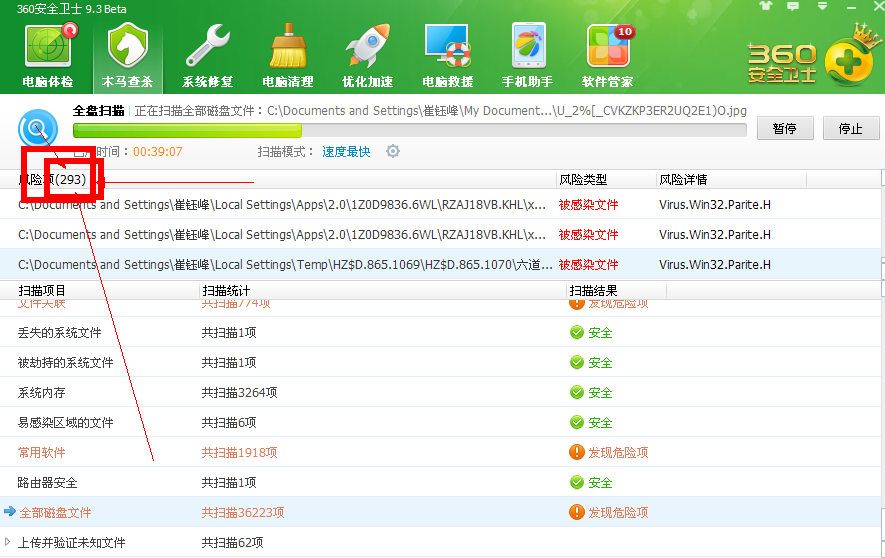Click the 扫描统计 column header
This screenshot has width=885, height=558.
pos(226,291)
